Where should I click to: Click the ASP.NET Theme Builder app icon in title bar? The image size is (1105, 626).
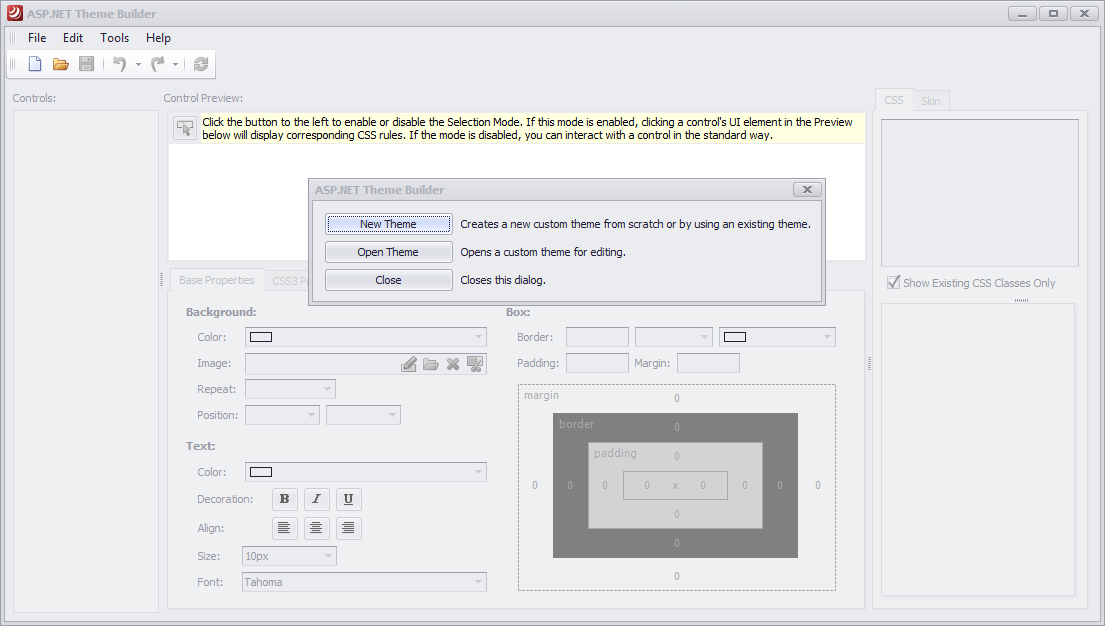(15, 13)
